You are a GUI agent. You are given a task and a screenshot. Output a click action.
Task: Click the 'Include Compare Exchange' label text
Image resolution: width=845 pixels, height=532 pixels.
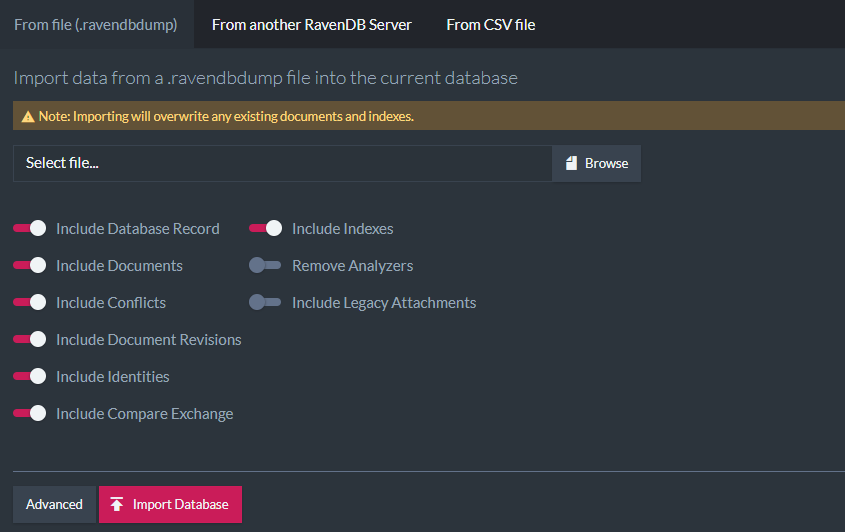coord(144,414)
